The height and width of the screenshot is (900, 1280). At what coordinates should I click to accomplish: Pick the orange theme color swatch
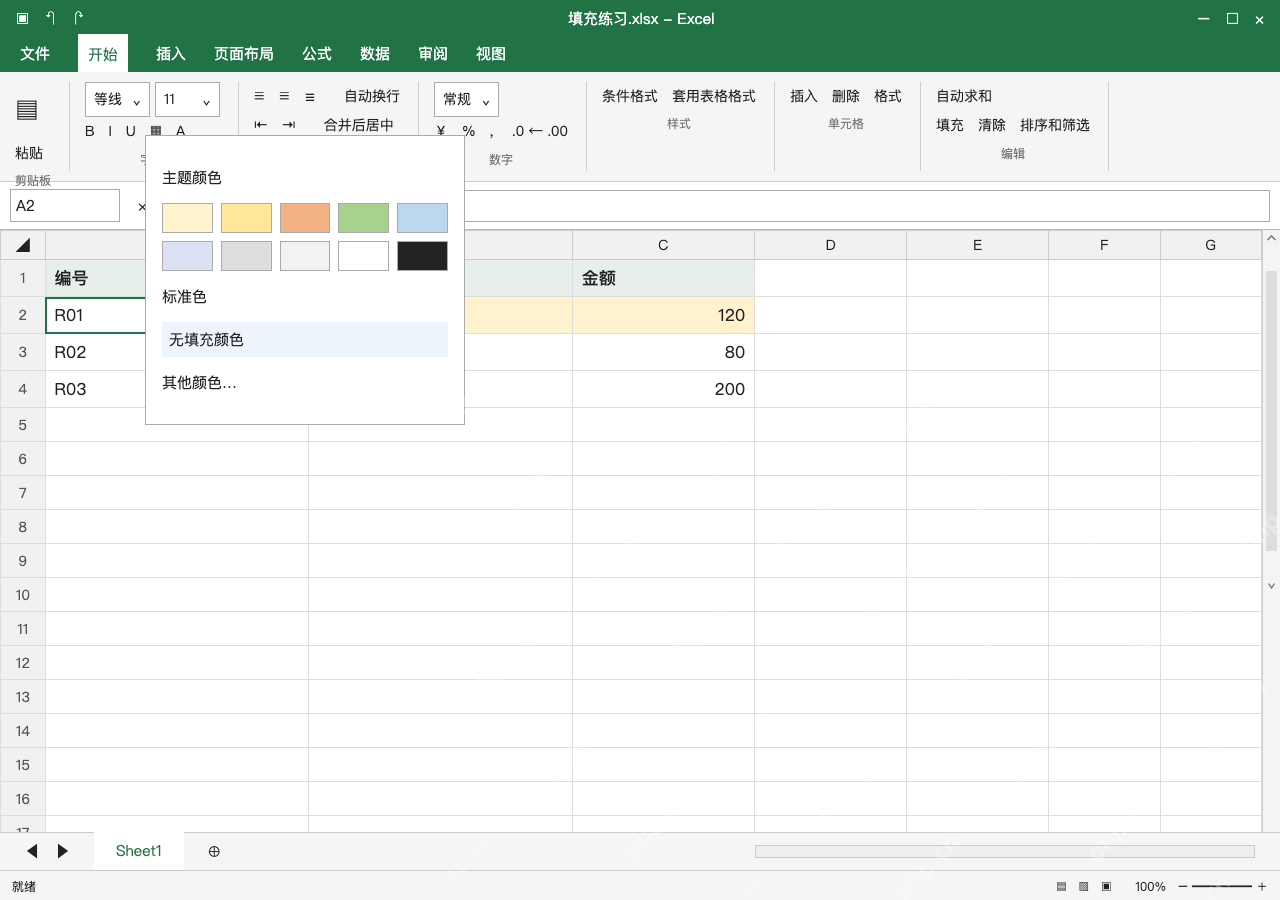click(305, 218)
